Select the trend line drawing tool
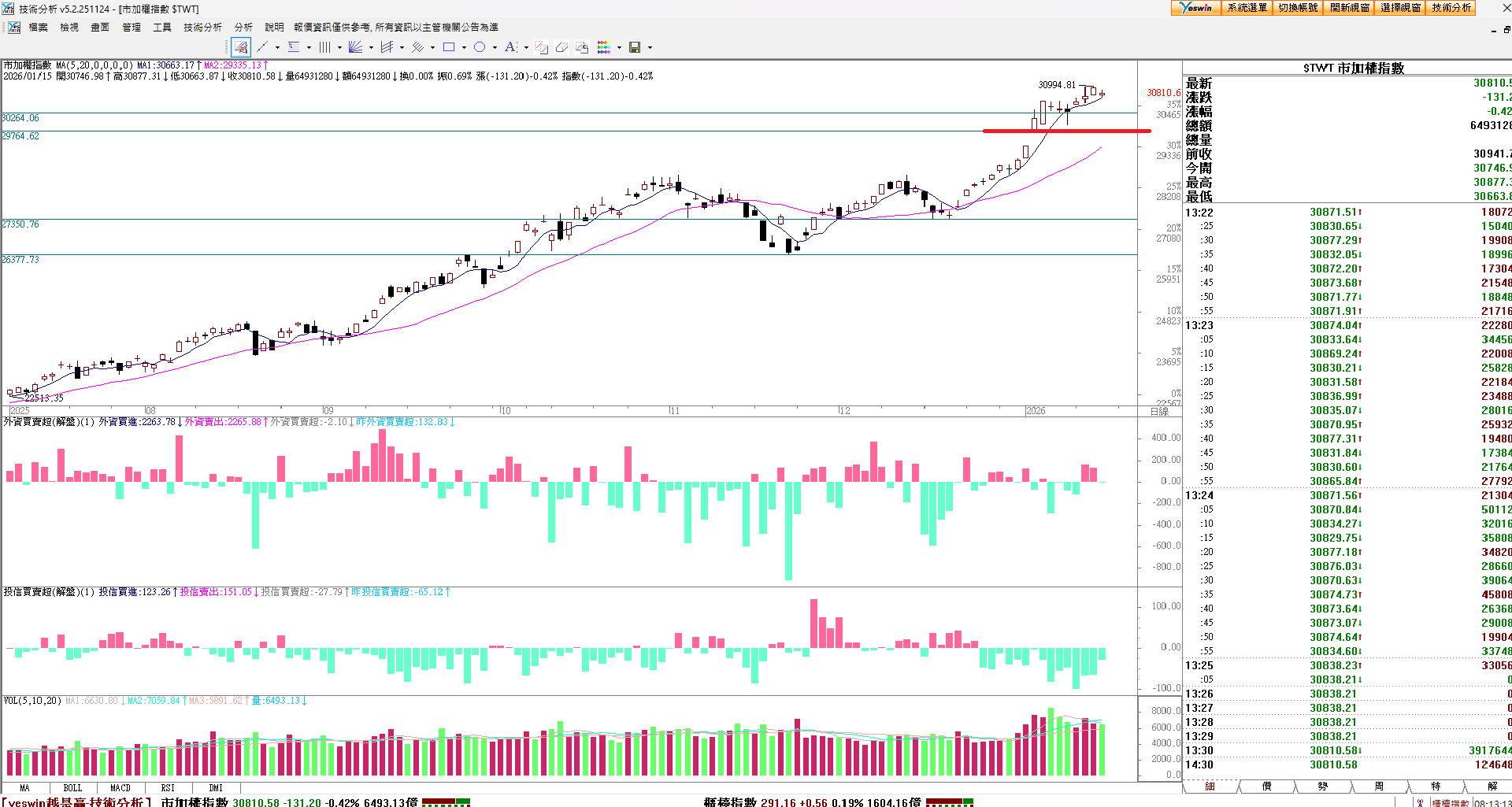This screenshot has width=1512, height=807. coord(262,47)
